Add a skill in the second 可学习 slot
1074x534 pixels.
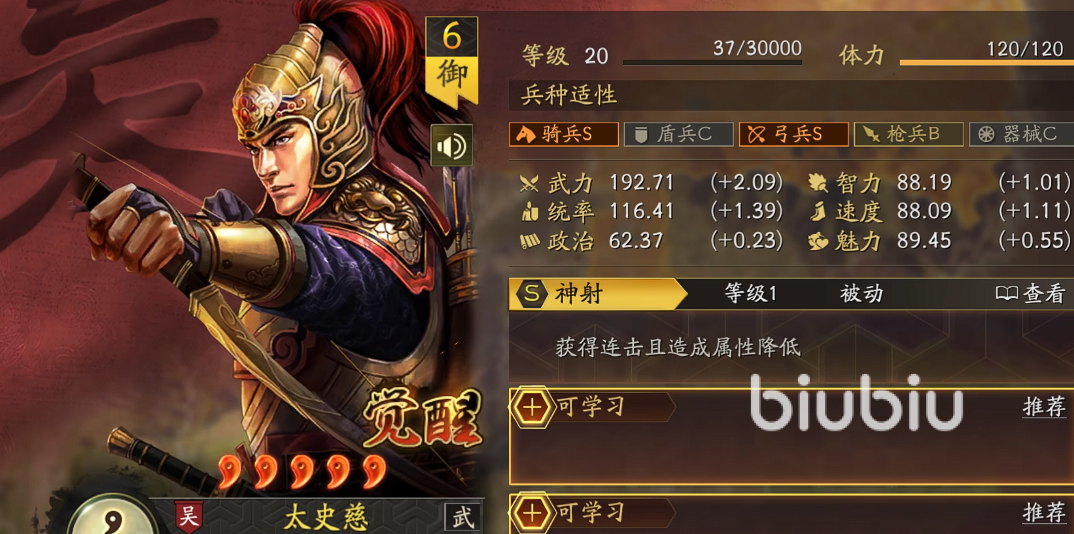[x=532, y=513]
